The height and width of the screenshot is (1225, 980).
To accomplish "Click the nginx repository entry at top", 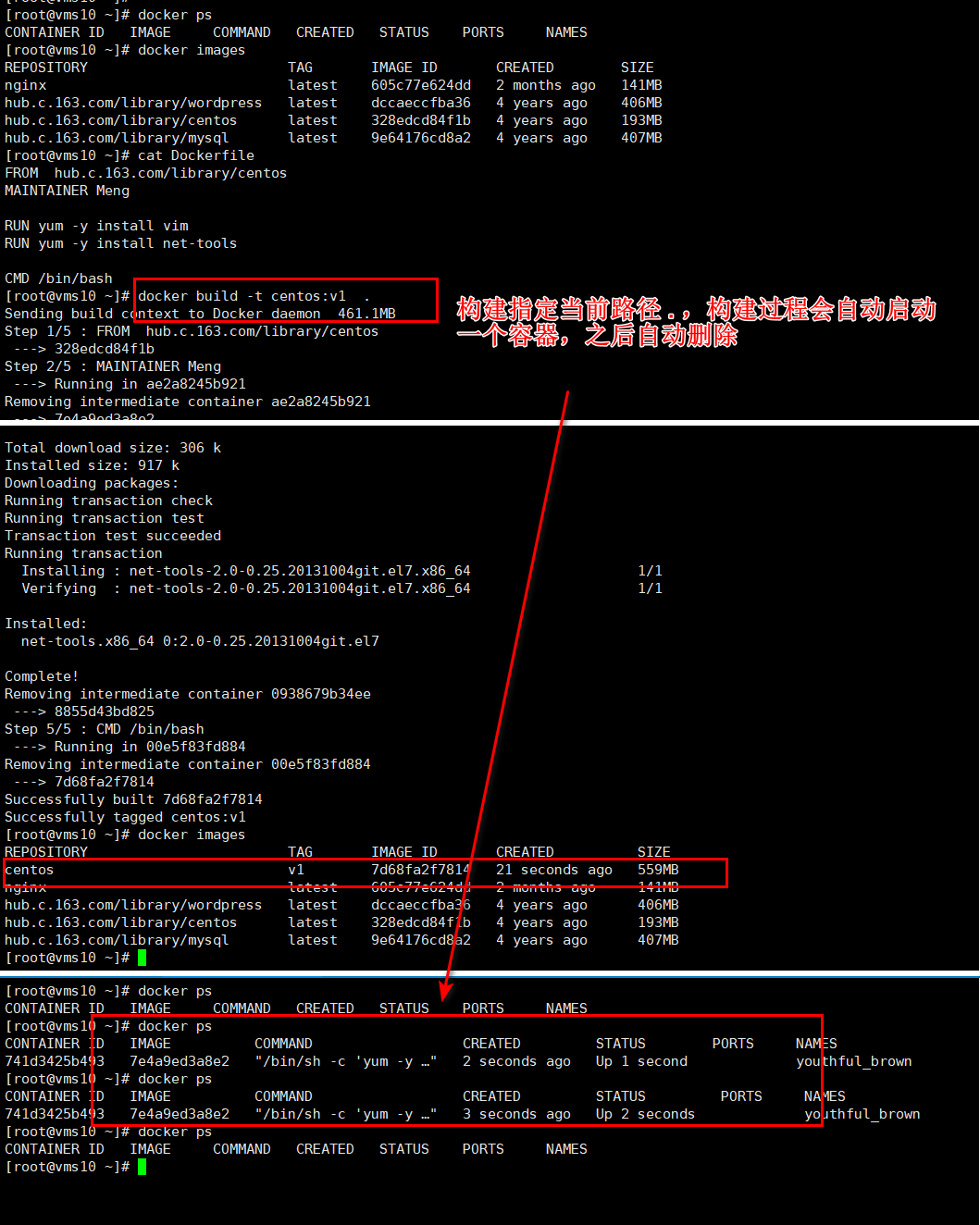I will point(25,85).
